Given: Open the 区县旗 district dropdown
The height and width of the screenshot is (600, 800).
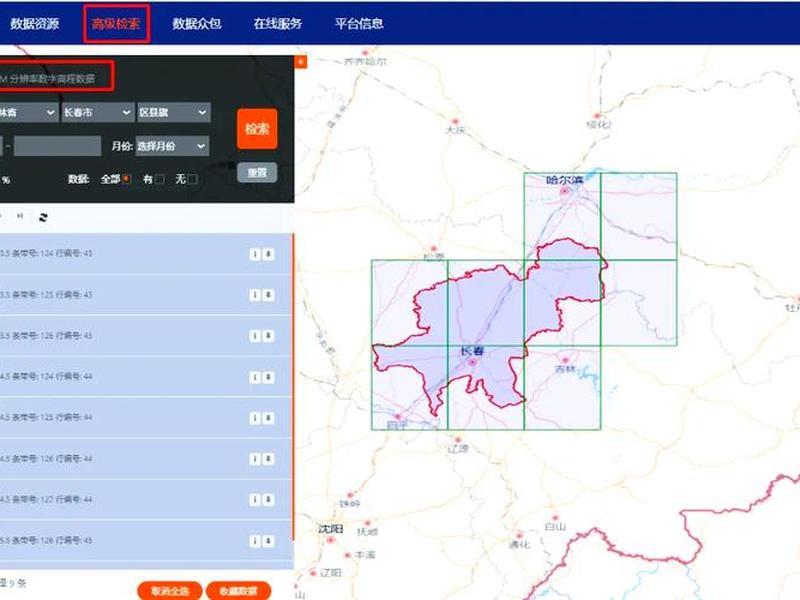Looking at the screenshot, I should tap(173, 113).
